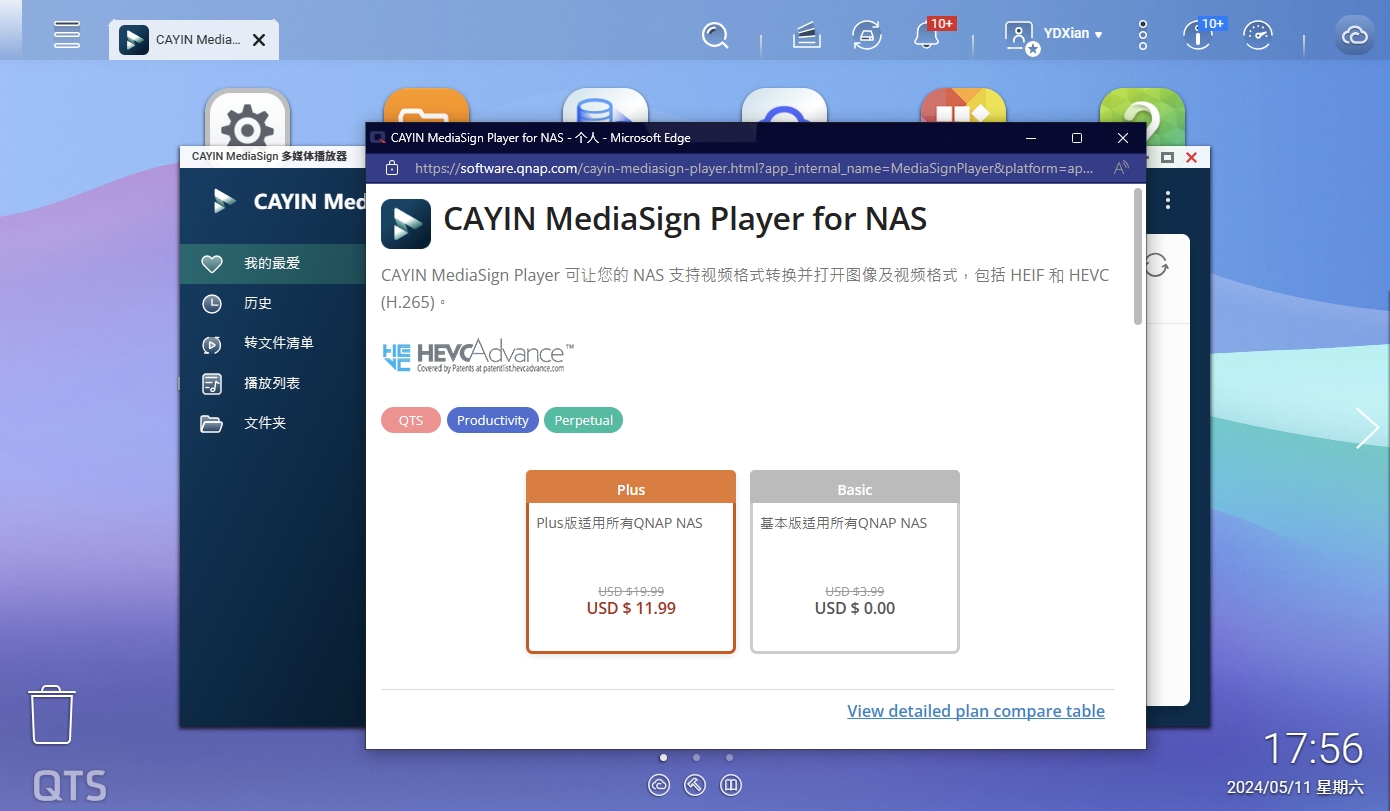Open the Control Panel gear desktop icon
The image size is (1390, 811).
point(247,118)
